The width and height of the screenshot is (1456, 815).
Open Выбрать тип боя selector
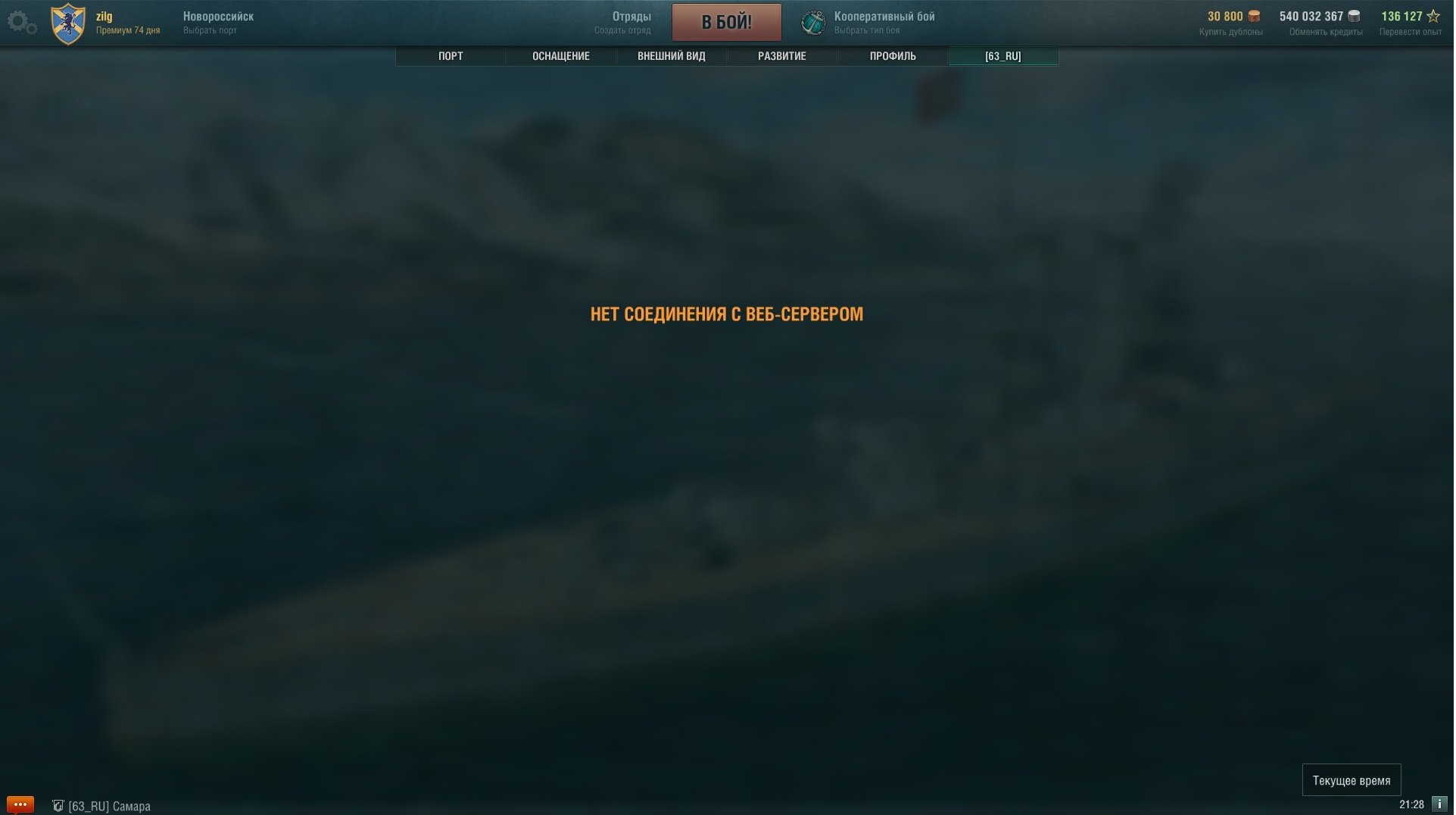point(867,30)
